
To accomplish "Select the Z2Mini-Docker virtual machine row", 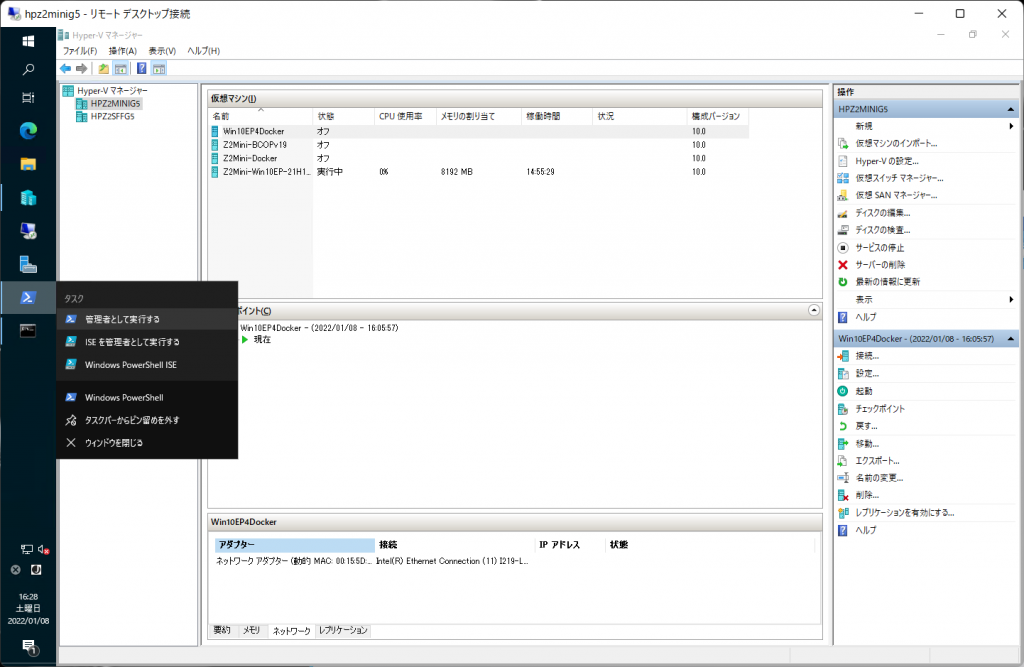I will (478, 158).
